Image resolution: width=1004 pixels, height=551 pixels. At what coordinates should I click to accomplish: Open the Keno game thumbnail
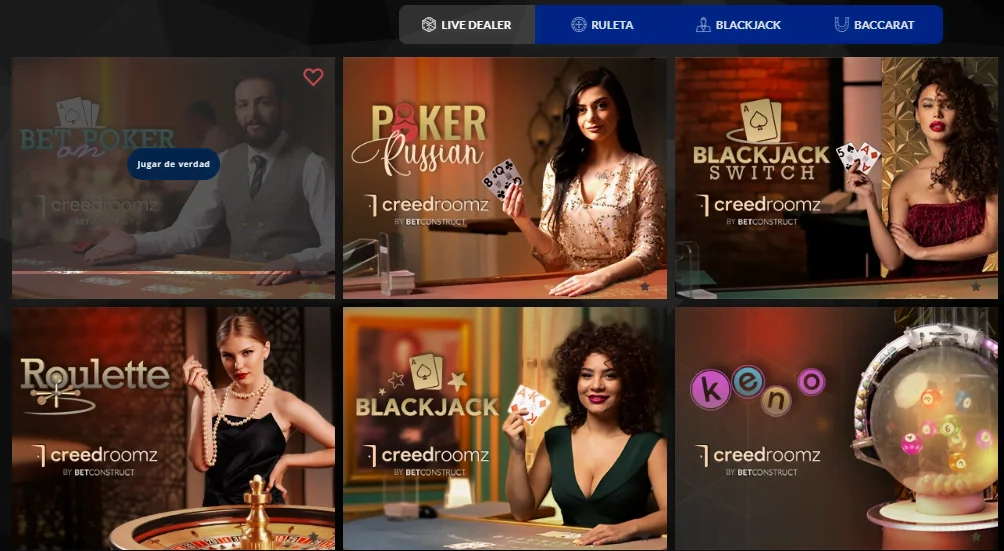coord(836,428)
